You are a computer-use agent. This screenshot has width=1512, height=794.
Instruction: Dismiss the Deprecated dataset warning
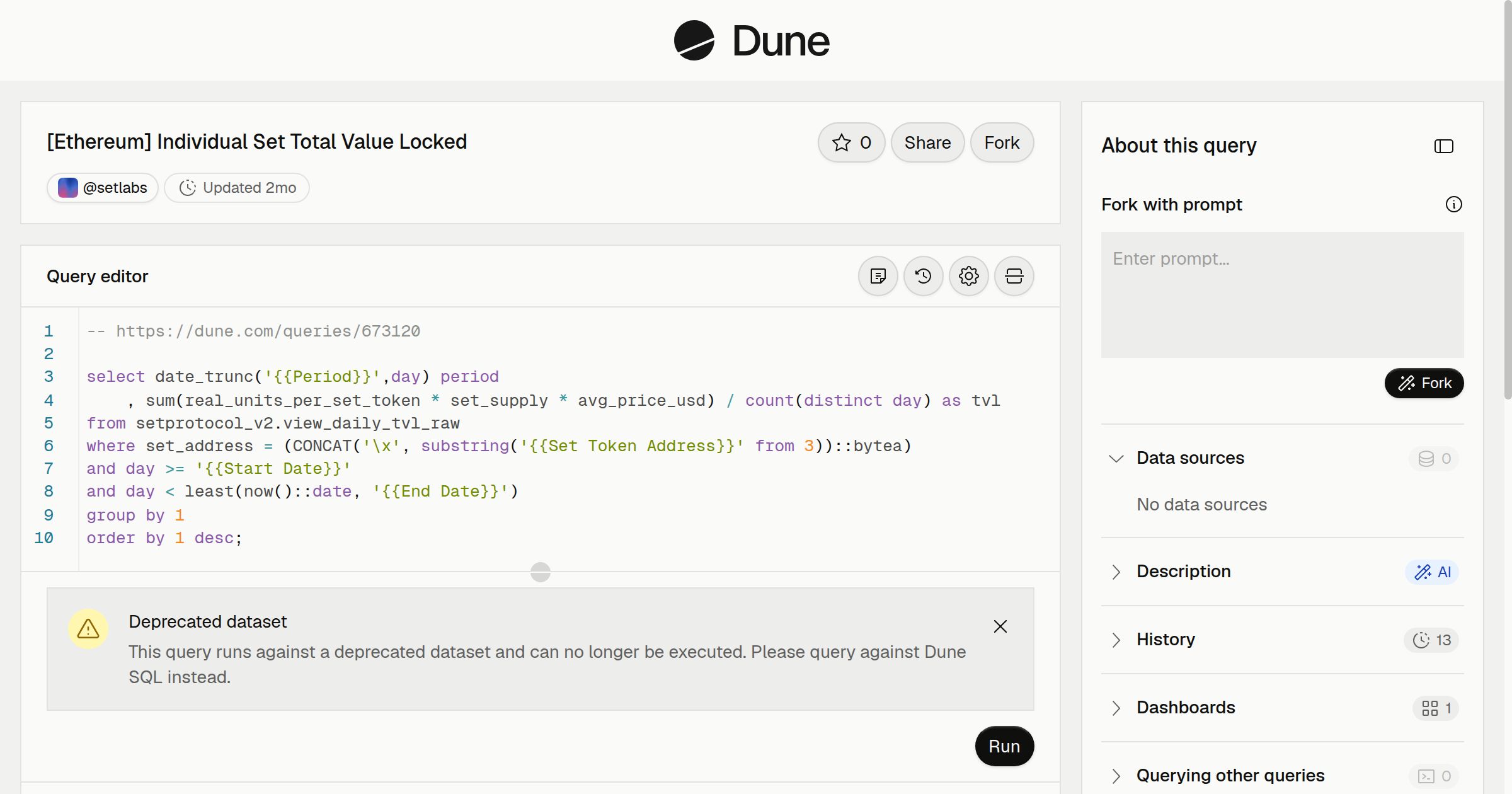click(x=1000, y=626)
